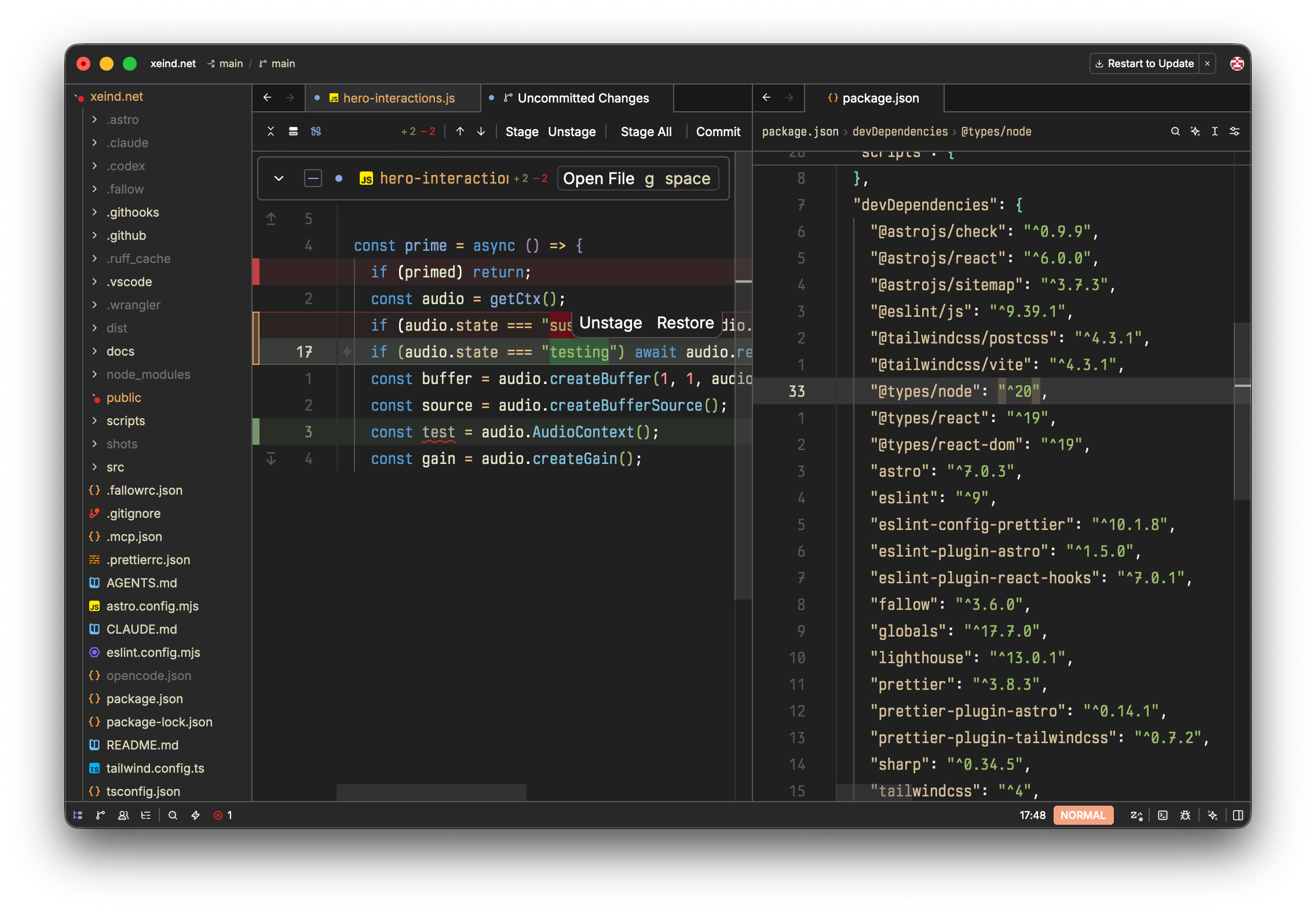The height and width of the screenshot is (914, 1316).
Task: Switch to Uncommitted Changes tab
Action: click(576, 98)
